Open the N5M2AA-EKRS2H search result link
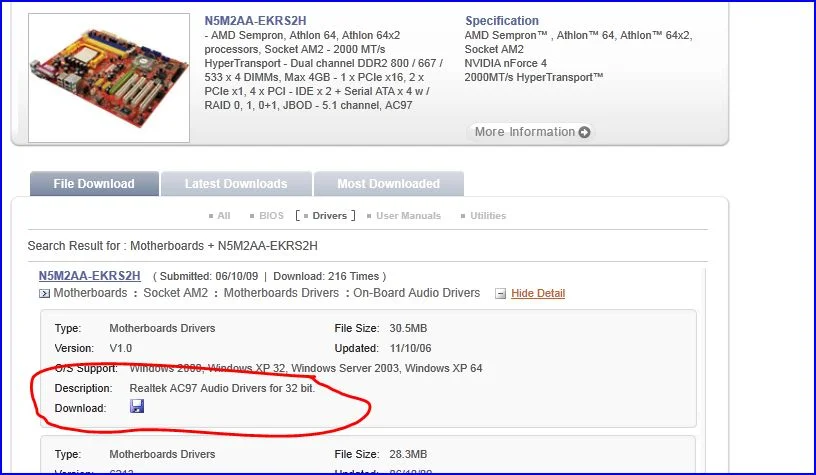Viewport: 816px width, 475px height. (x=90, y=276)
